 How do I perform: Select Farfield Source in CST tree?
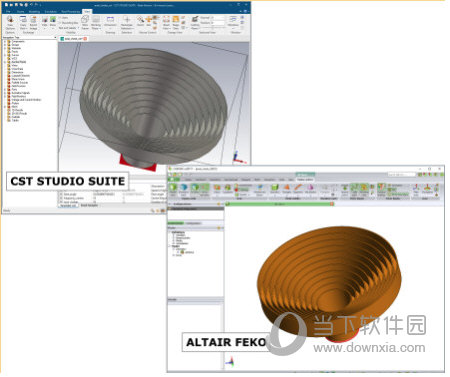(x=20, y=83)
